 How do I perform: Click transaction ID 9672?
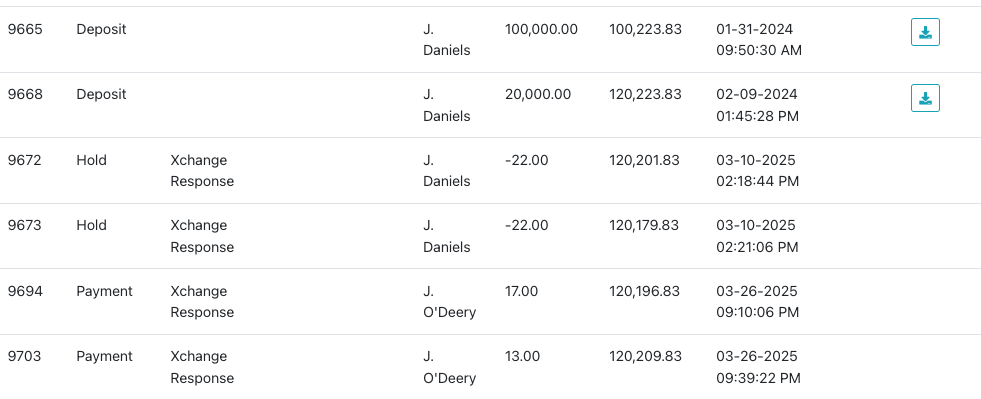24,160
